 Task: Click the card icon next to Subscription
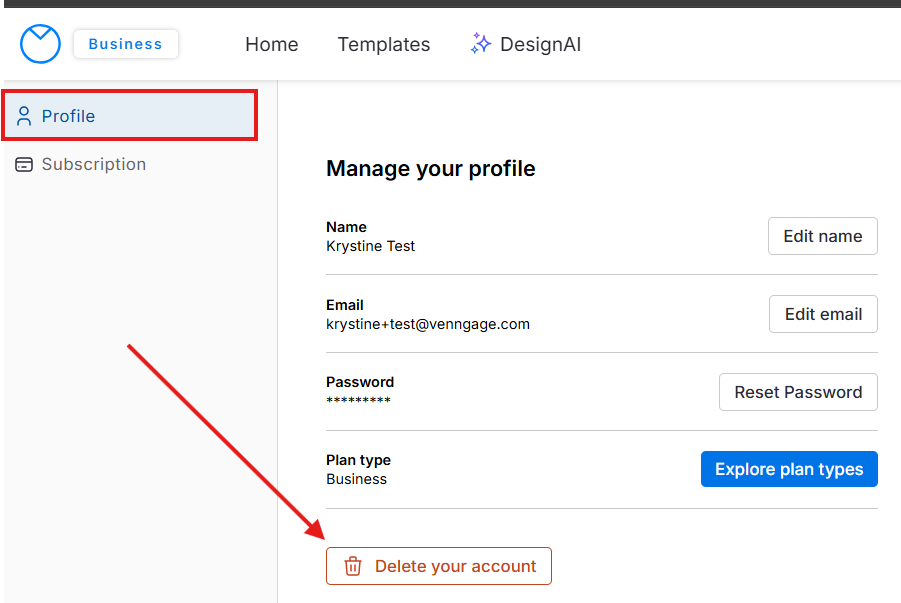[24, 164]
